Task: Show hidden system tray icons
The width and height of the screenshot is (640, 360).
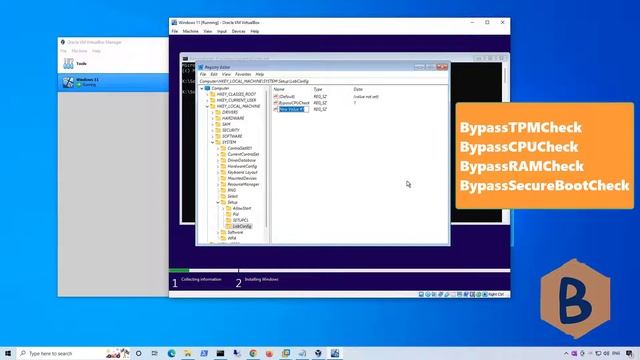Action: coord(566,353)
